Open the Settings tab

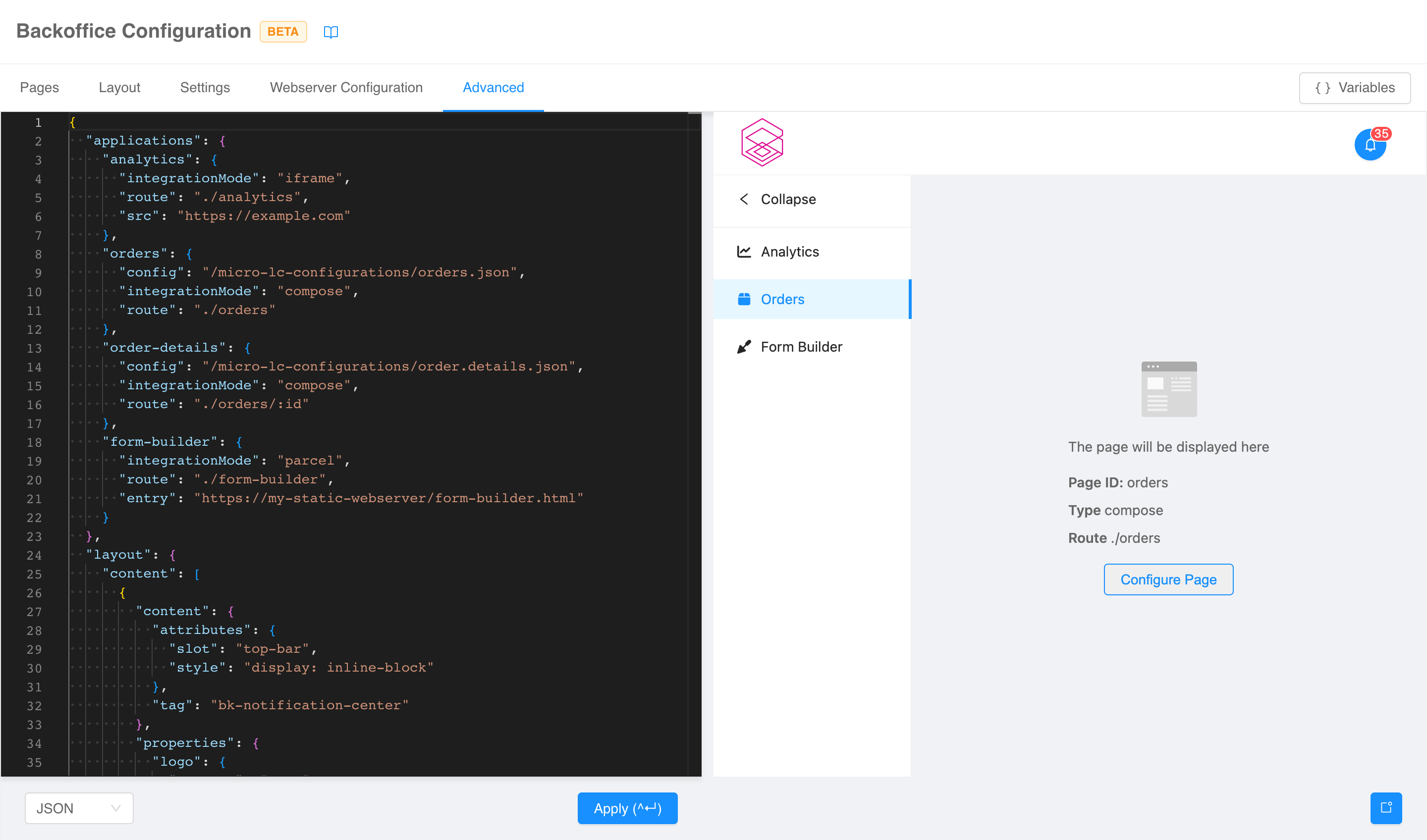point(205,88)
